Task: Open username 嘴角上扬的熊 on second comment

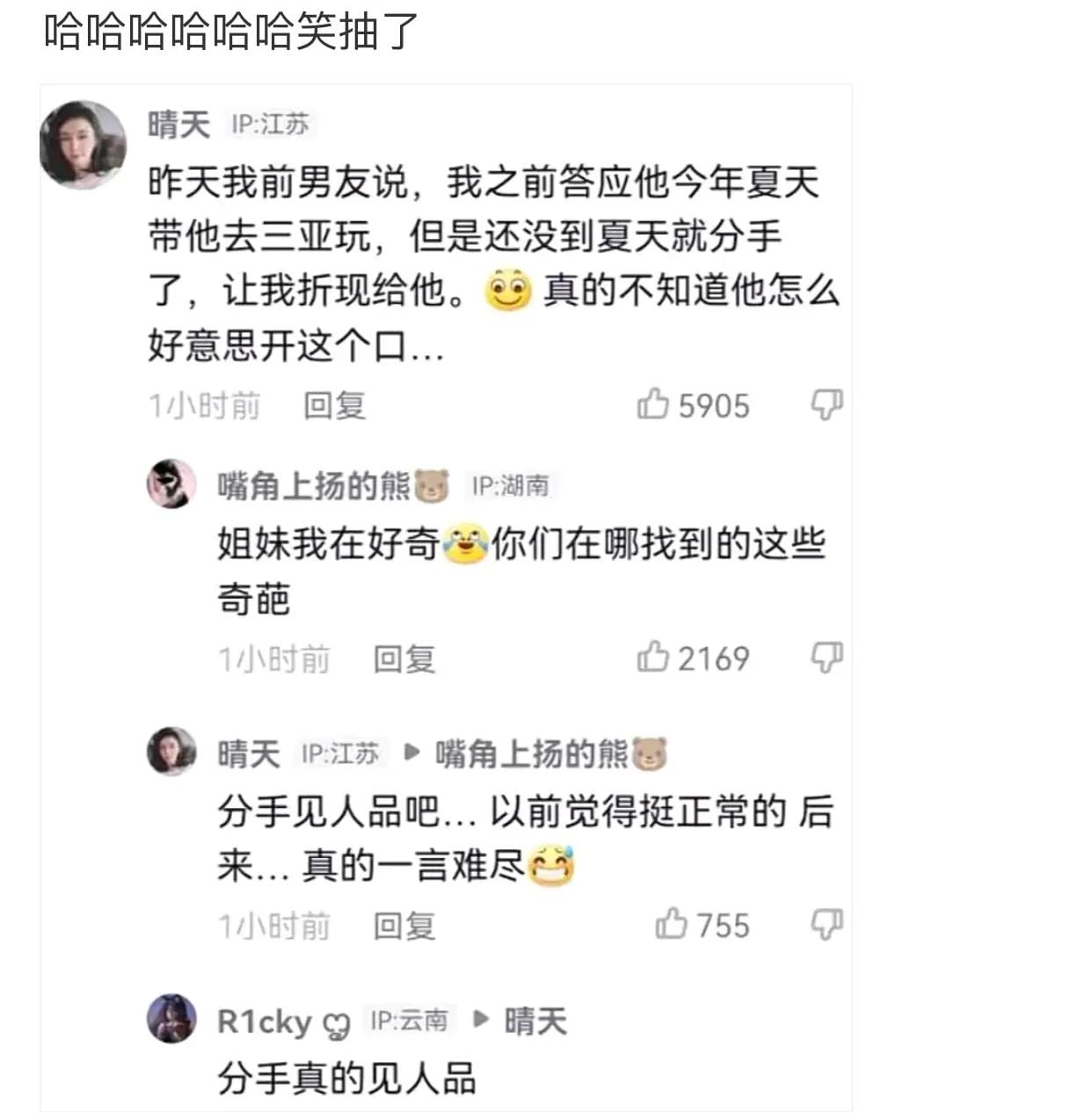Action: pos(314,485)
